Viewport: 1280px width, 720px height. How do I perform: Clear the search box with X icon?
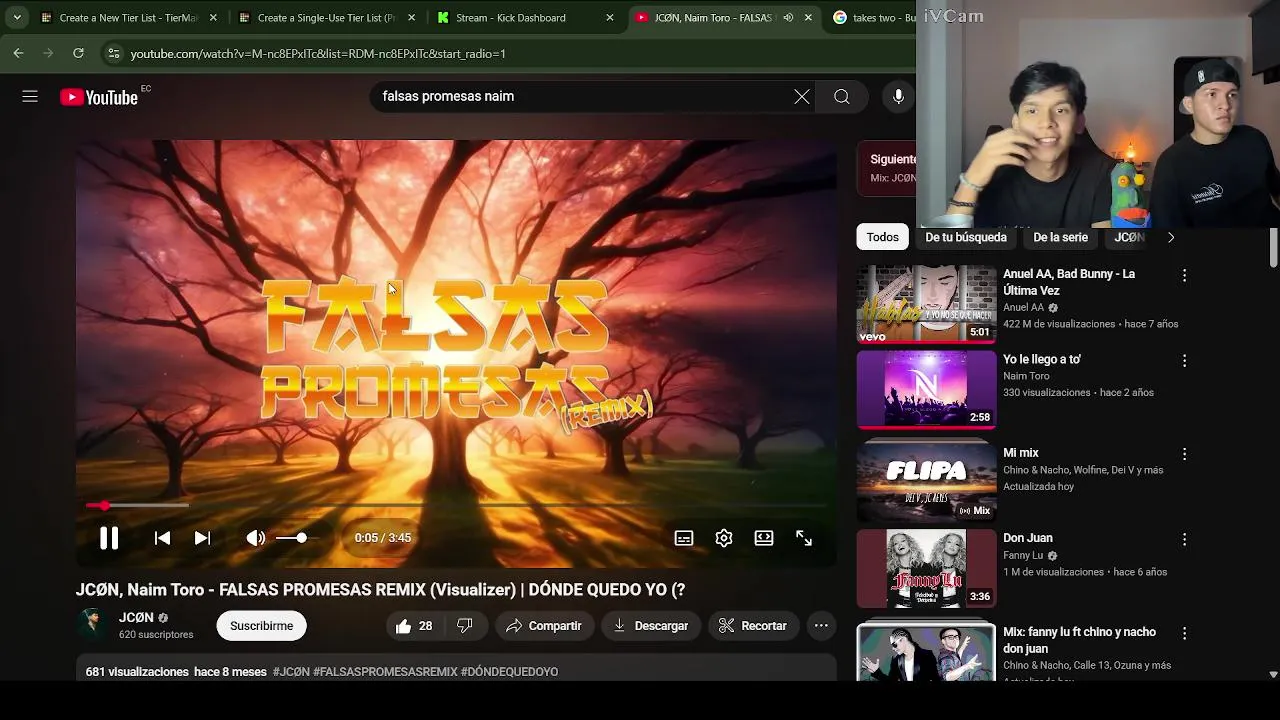[x=802, y=96]
